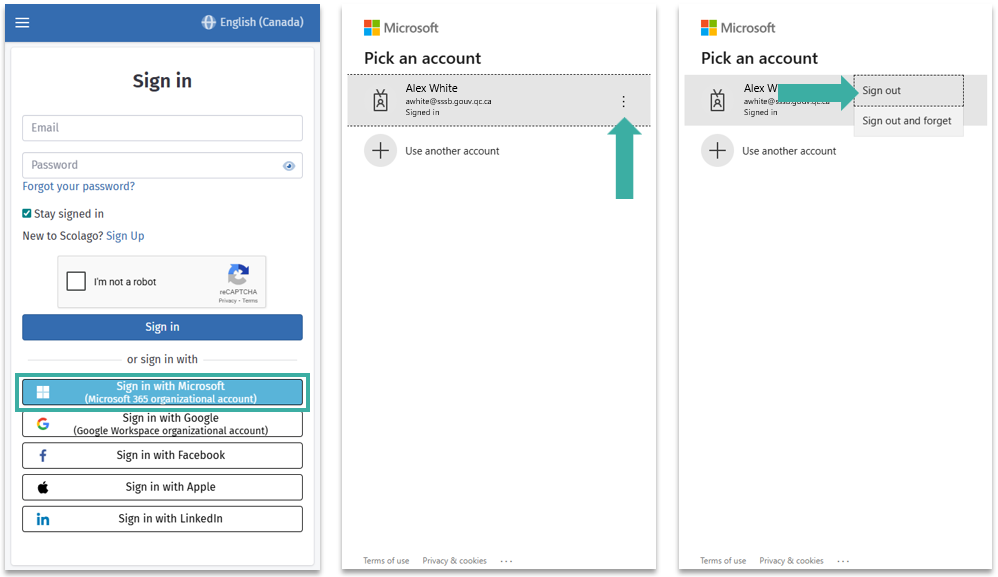This screenshot has width=998, height=577.
Task: Open Forgot your password link
Action: [78, 186]
